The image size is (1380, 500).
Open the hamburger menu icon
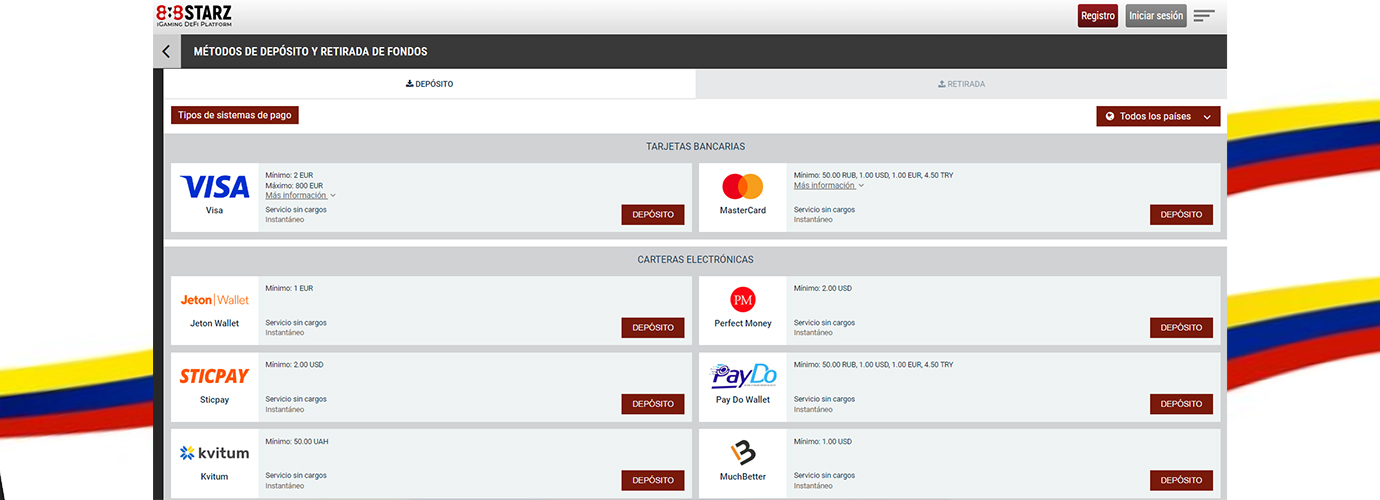[x=1204, y=16]
